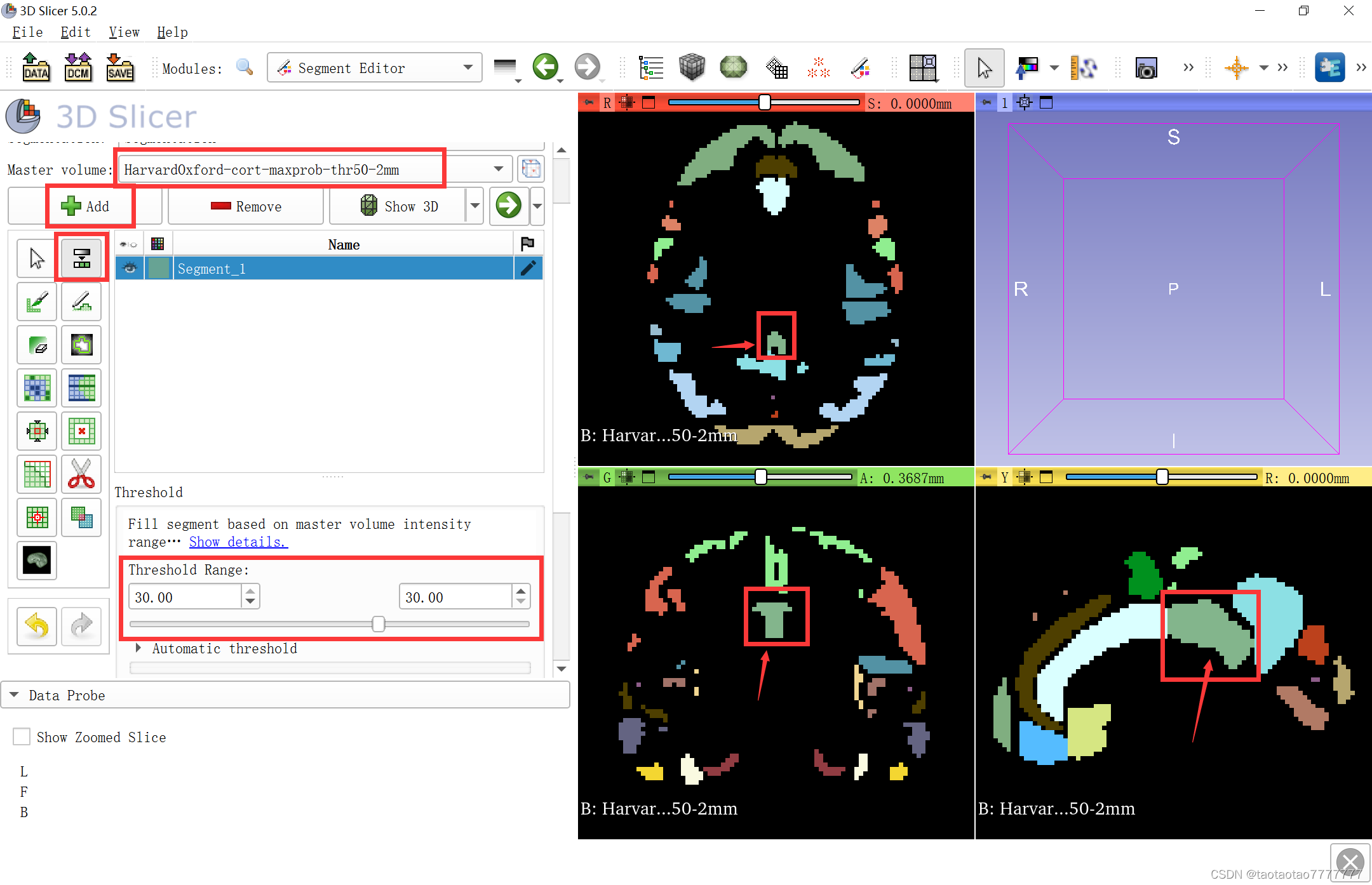The image size is (1372, 885).
Task: Click the screenshot capture toolbar icon
Action: click(x=1147, y=67)
